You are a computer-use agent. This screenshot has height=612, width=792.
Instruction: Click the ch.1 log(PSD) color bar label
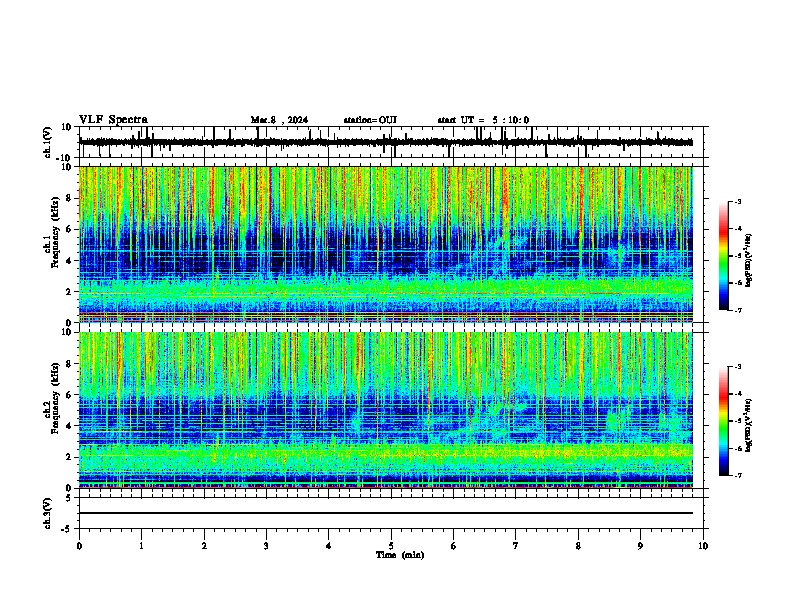pos(748,260)
